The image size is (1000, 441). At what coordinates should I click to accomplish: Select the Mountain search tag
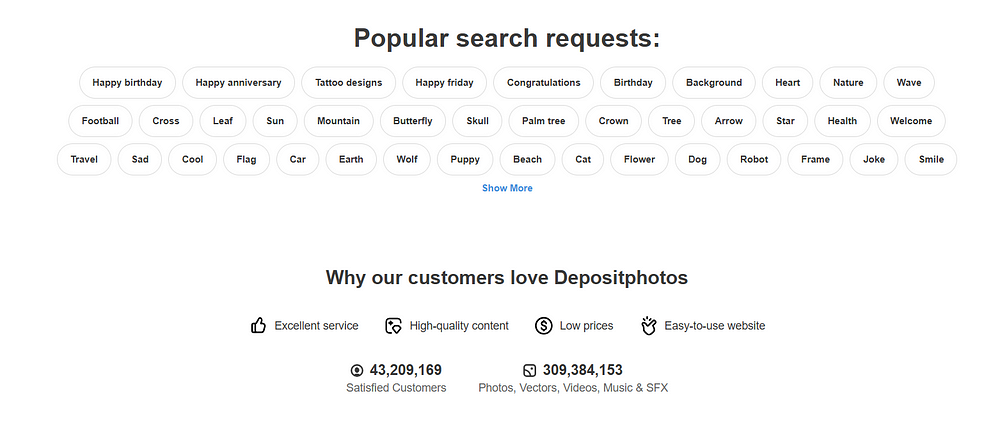pos(339,121)
